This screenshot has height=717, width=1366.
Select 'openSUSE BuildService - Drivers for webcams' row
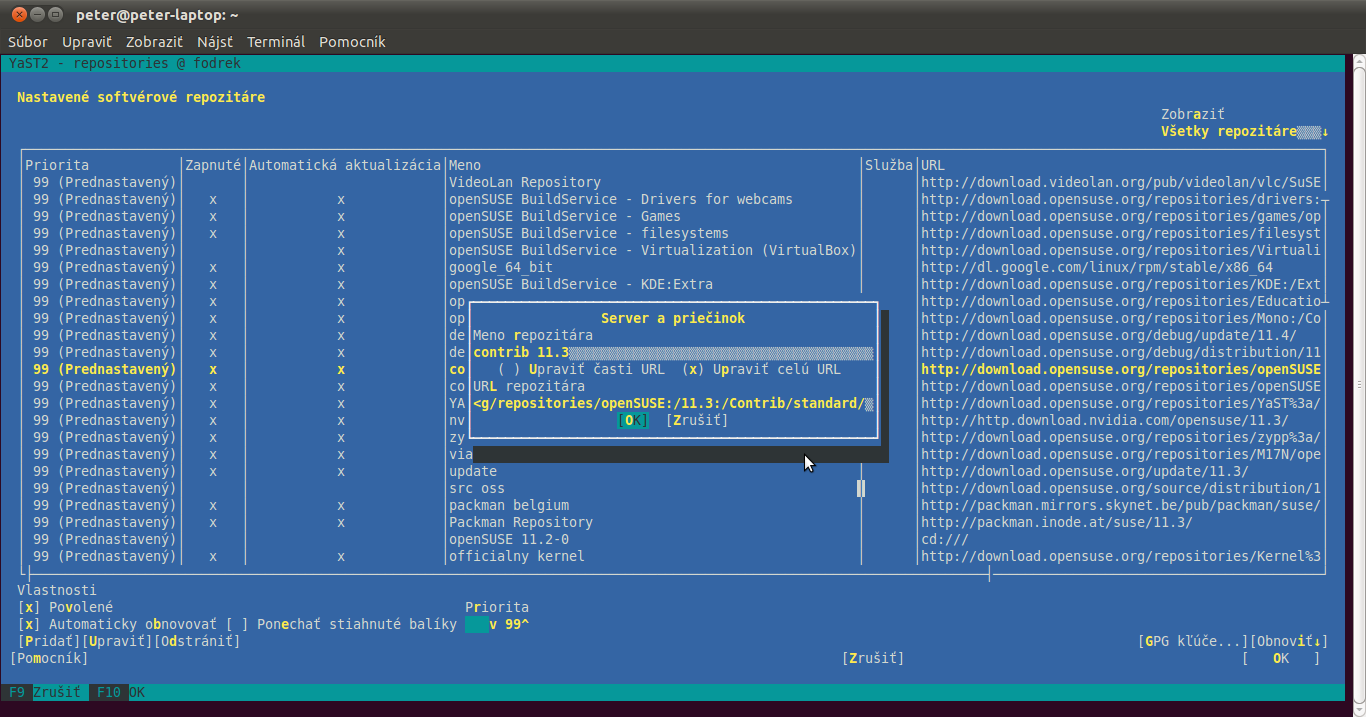pos(673,199)
